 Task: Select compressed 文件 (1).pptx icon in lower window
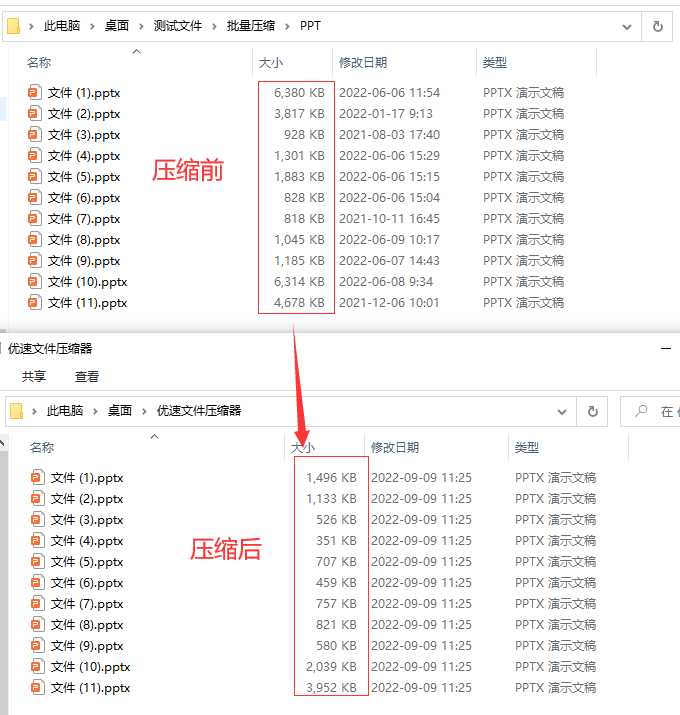(37, 477)
